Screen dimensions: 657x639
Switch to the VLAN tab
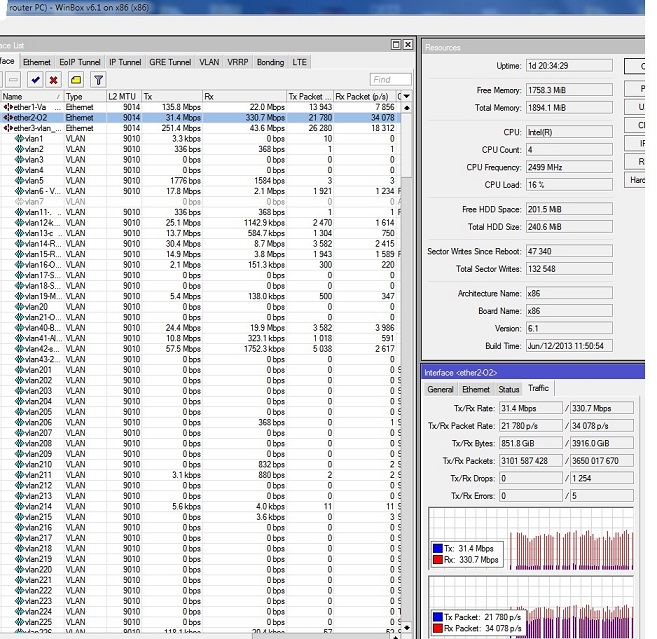coord(209,62)
